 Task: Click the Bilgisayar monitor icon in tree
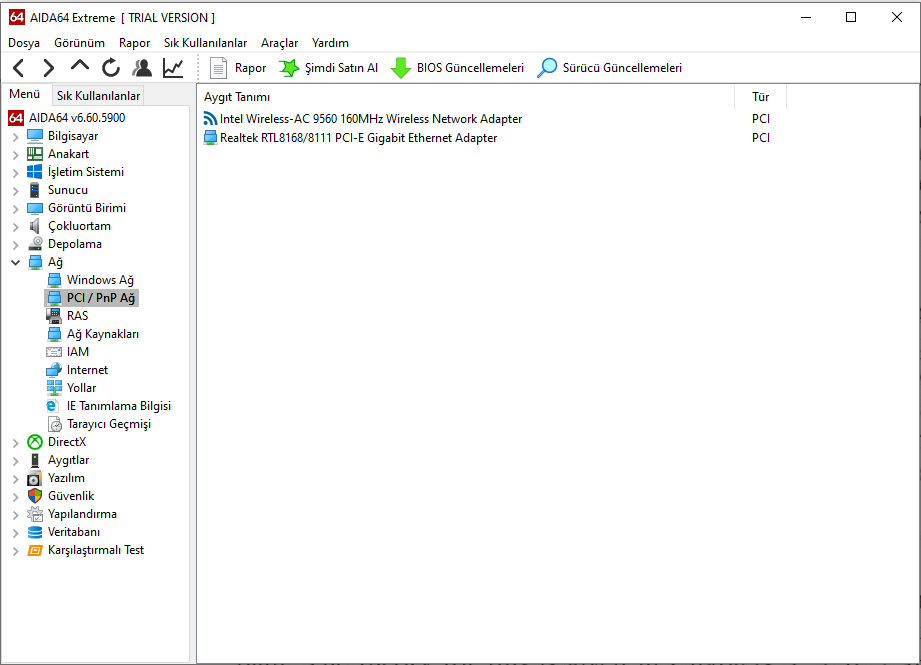tap(35, 136)
